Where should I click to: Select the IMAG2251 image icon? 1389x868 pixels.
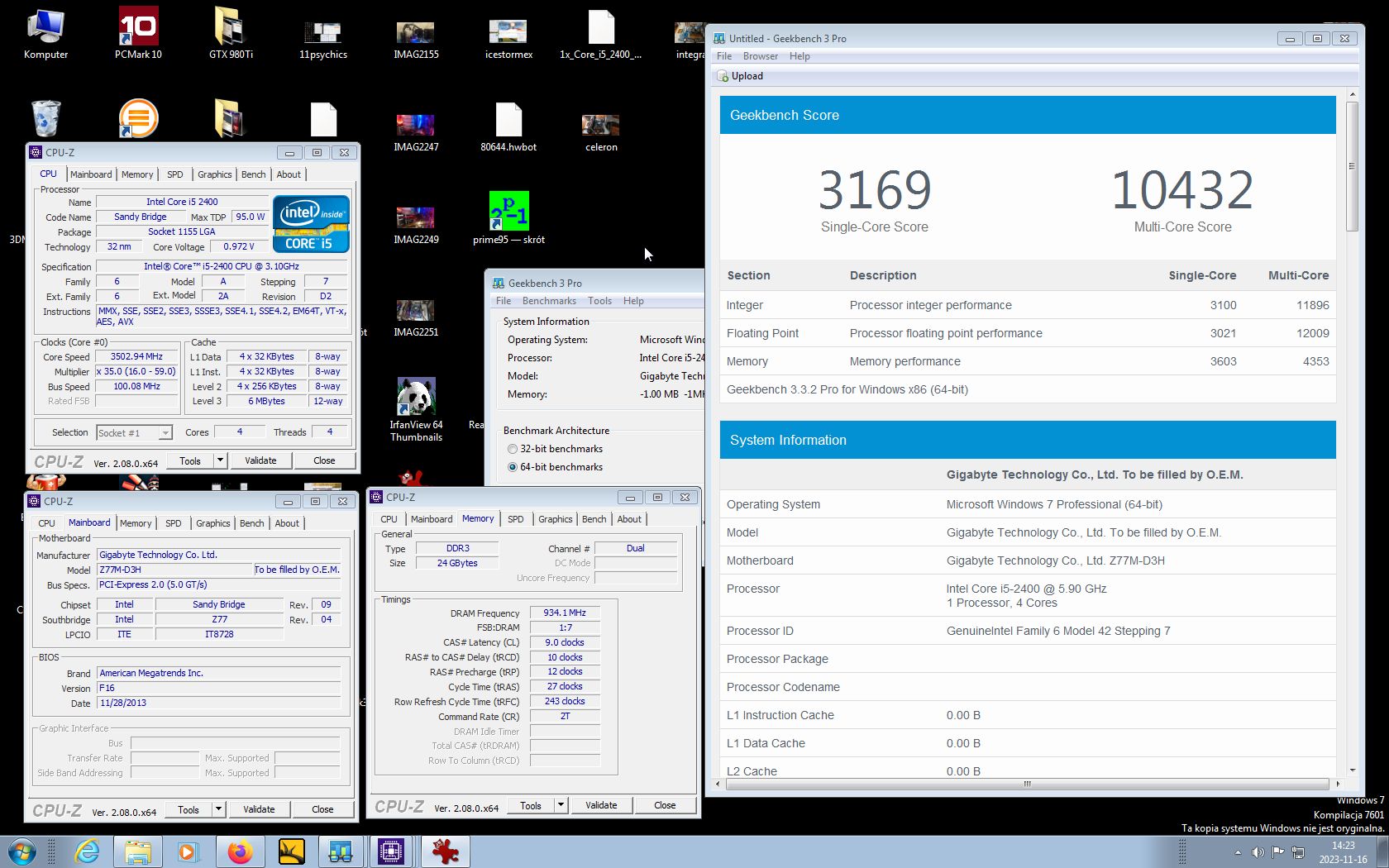(x=416, y=317)
